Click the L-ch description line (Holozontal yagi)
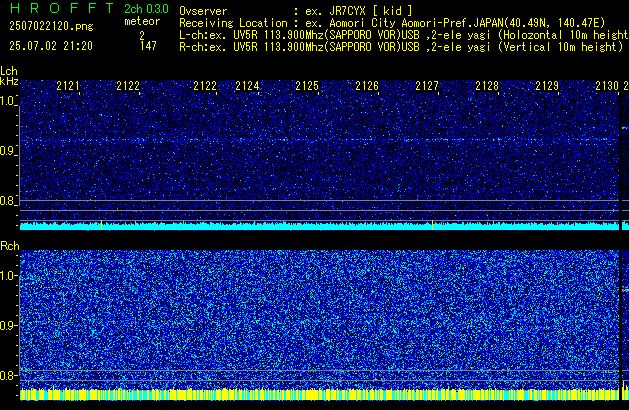 [x=404, y=35]
